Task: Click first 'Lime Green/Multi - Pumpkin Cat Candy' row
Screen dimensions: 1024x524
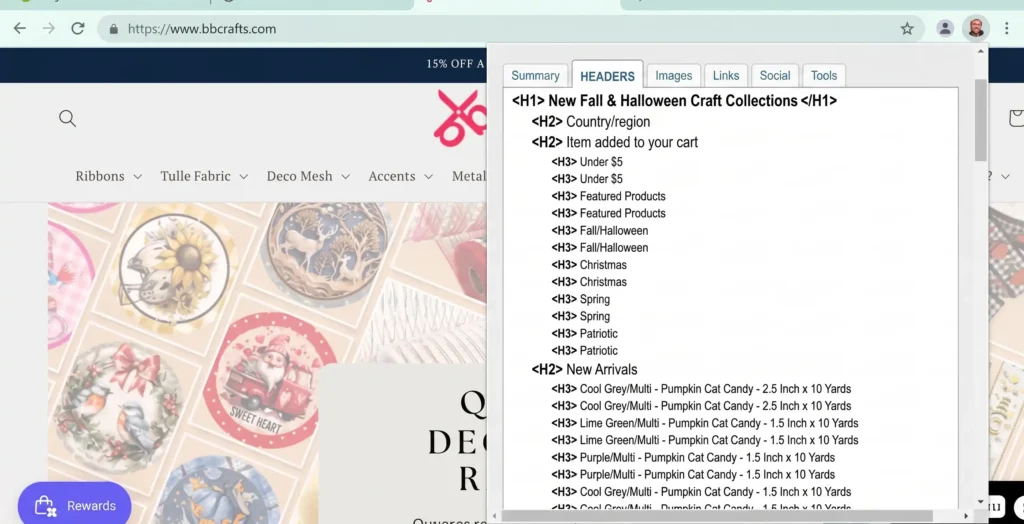Action: point(705,423)
